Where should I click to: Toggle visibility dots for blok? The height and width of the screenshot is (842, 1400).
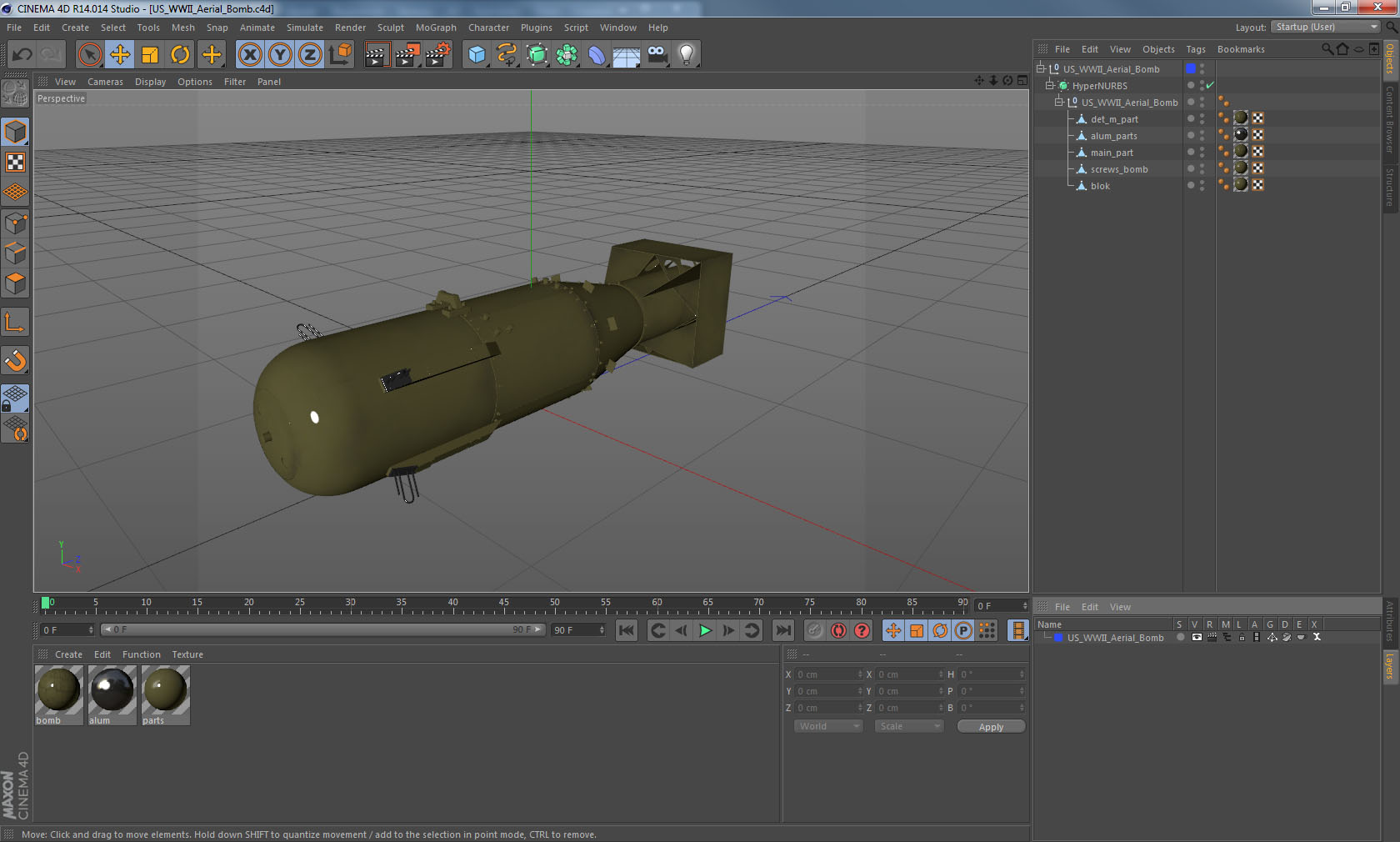1202,185
